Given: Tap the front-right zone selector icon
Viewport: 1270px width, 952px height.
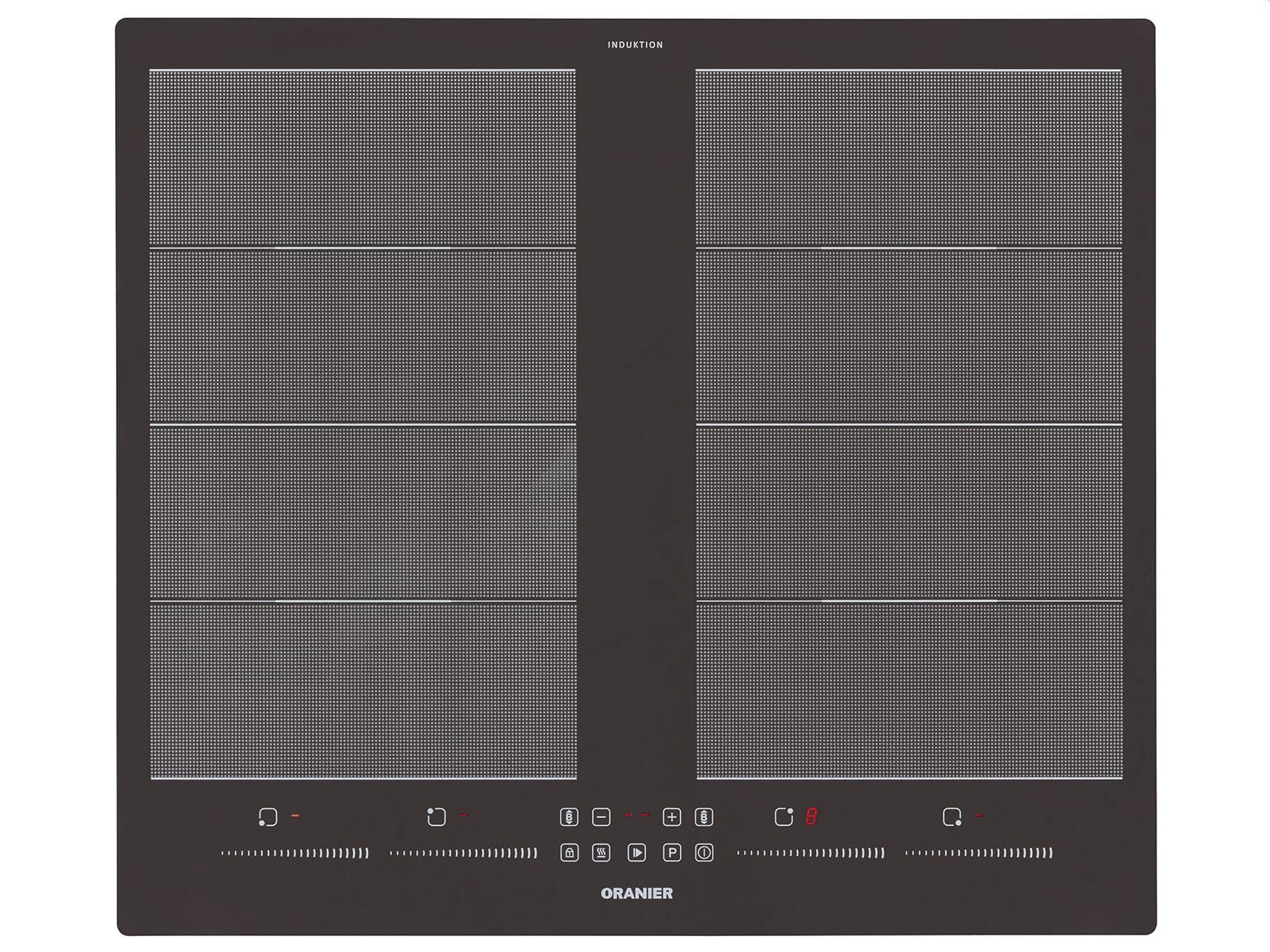Looking at the screenshot, I should point(952,817).
